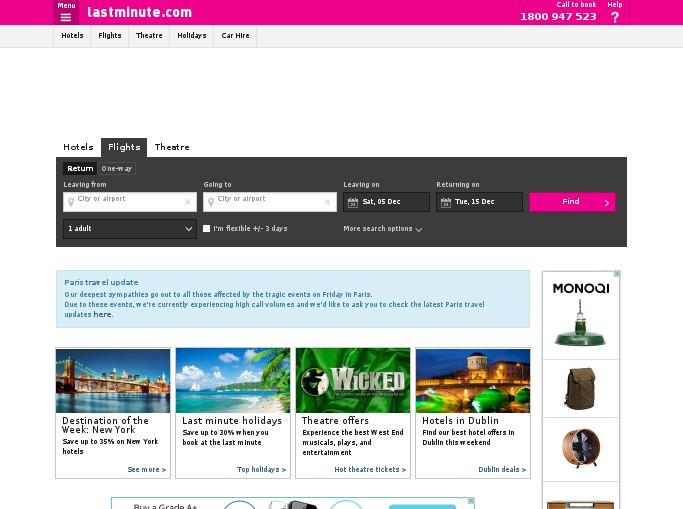Click the wooden fan in MONOQI ad
Viewport: 683px width, 509px height.
click(581, 448)
